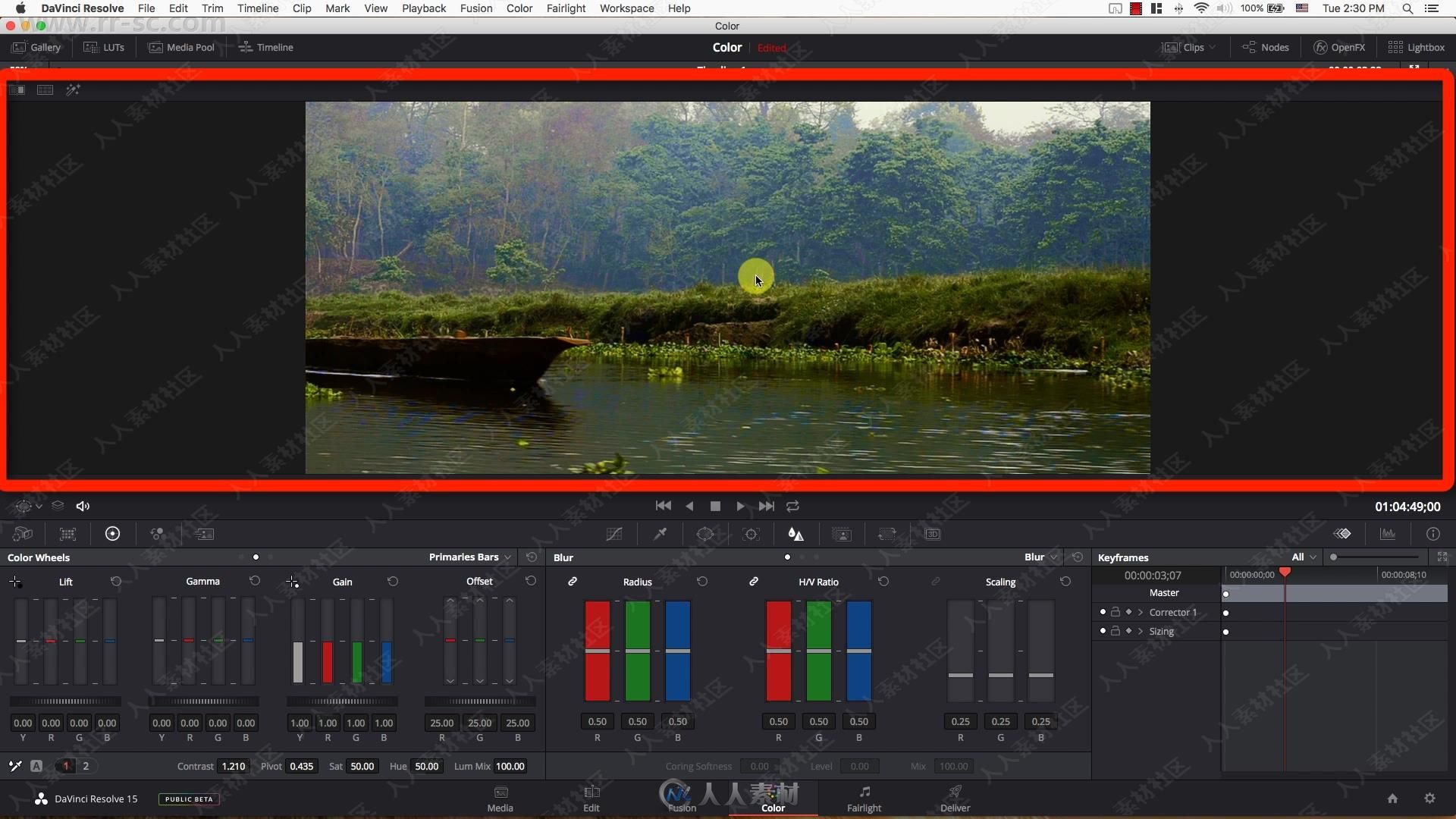Click the OpenFX button in toolbar
This screenshot has height=819, width=1456.
[1340, 47]
